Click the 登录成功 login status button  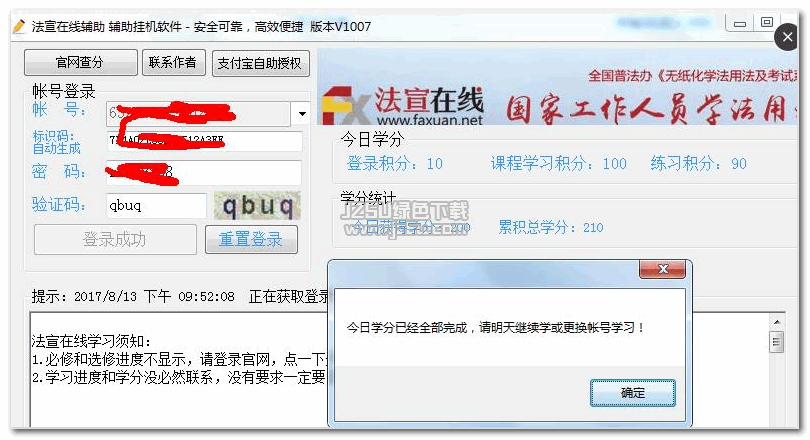point(115,239)
